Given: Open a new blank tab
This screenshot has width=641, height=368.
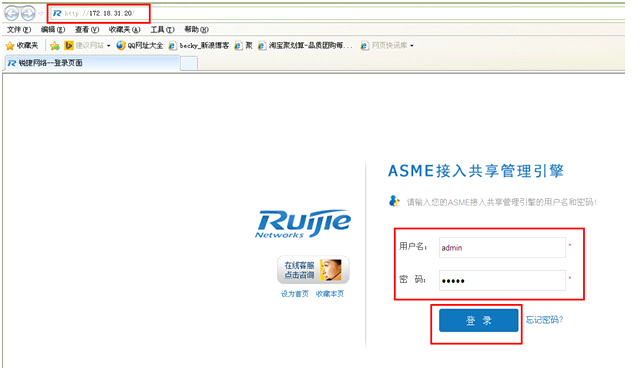Looking at the screenshot, I should click(189, 63).
